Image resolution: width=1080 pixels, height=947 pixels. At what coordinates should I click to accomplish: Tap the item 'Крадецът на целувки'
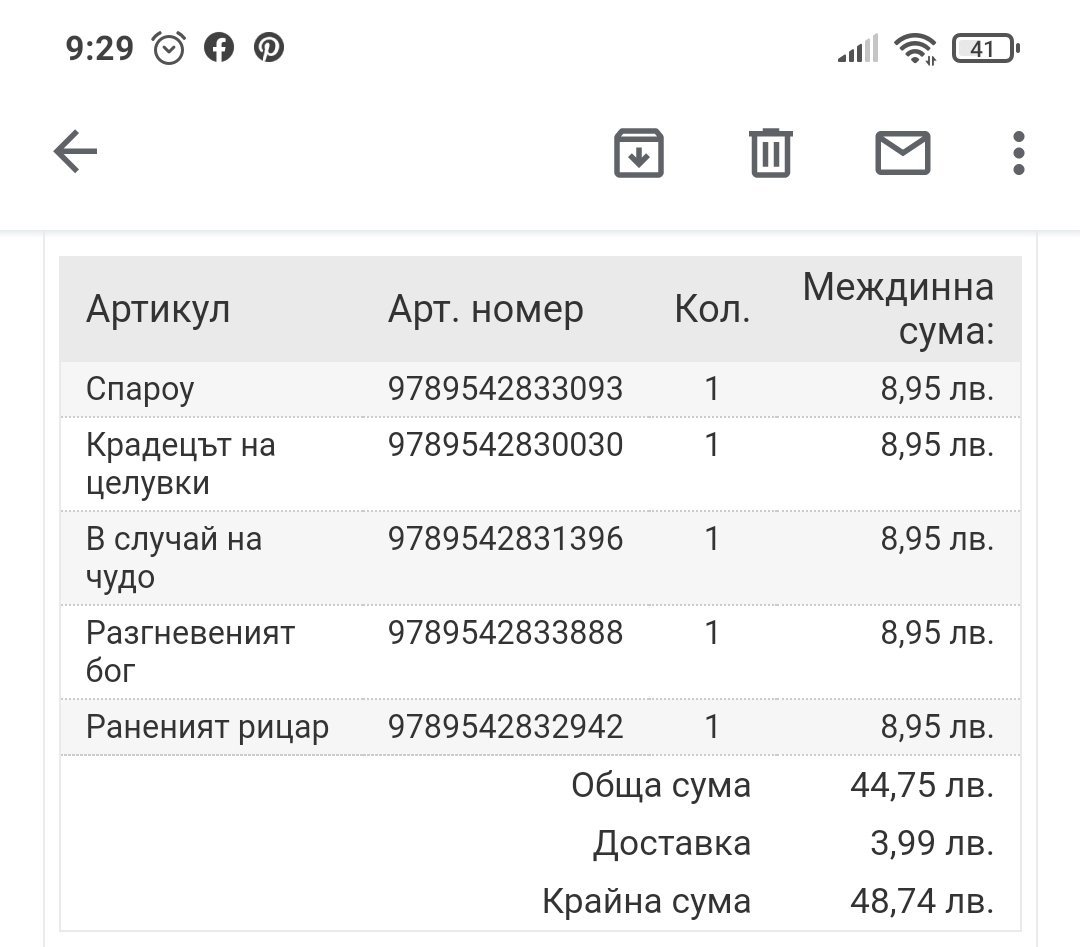(180, 464)
